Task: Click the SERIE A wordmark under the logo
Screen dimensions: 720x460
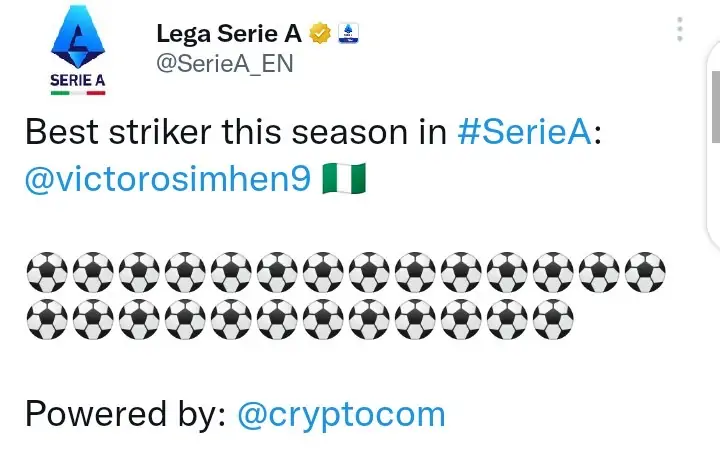Action: pos(78,78)
